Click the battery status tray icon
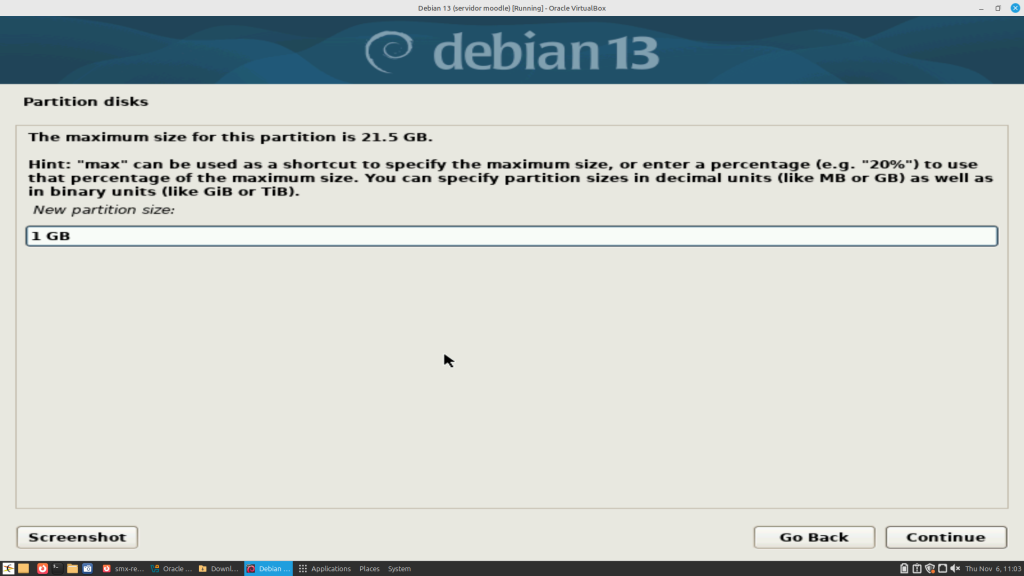 904,568
